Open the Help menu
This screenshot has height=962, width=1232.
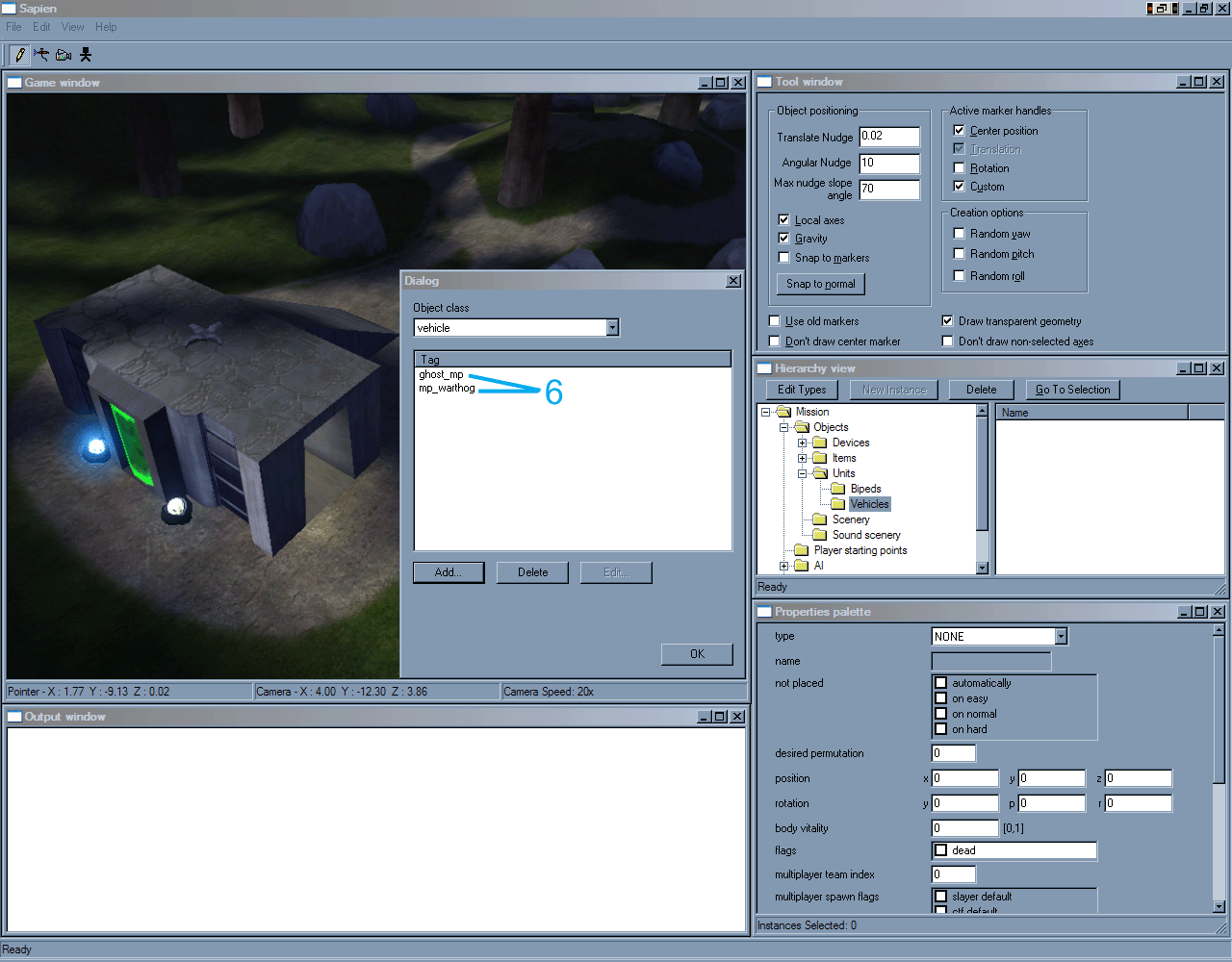pyautogui.click(x=106, y=27)
